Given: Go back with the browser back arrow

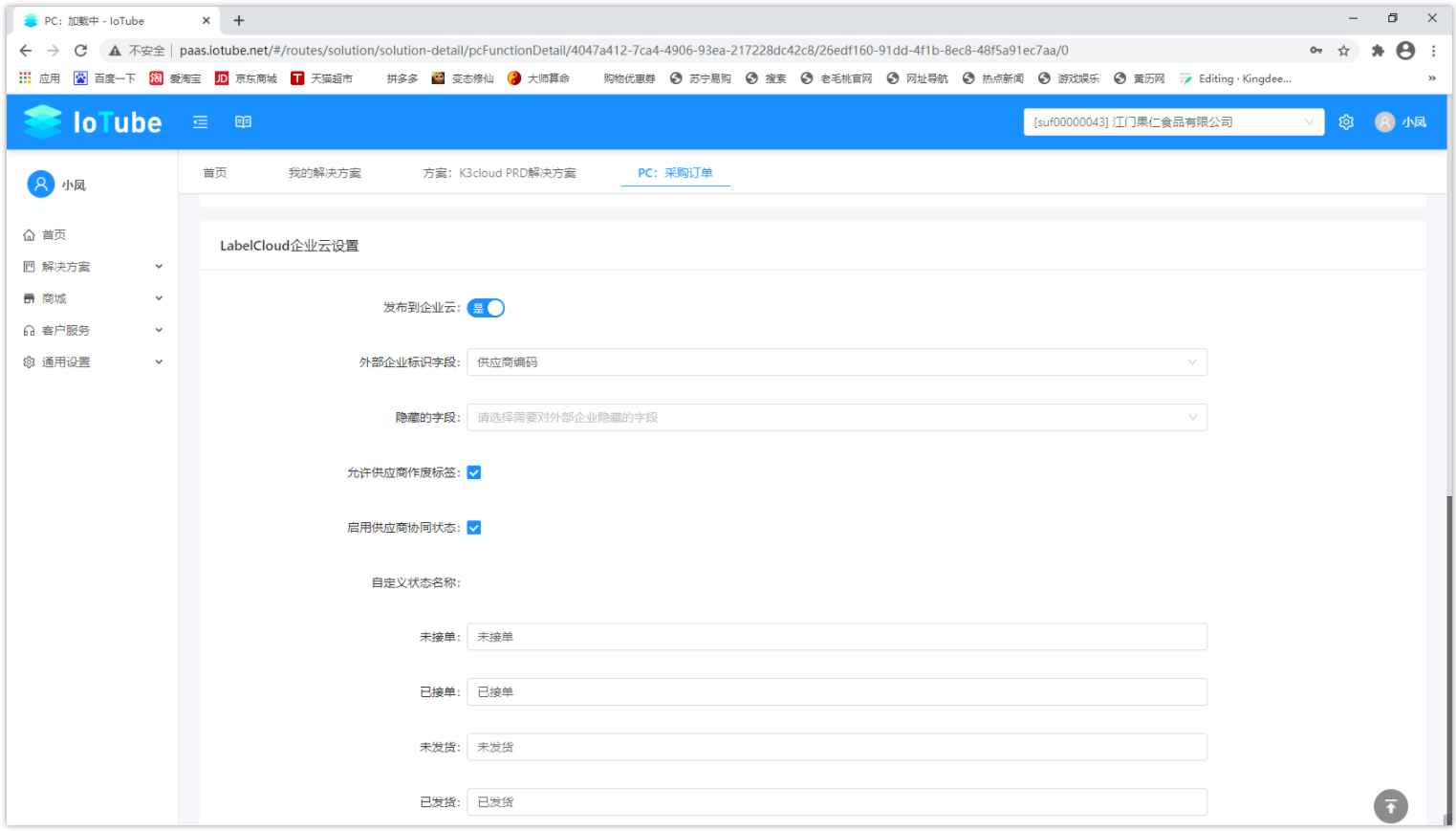Looking at the screenshot, I should [26, 51].
